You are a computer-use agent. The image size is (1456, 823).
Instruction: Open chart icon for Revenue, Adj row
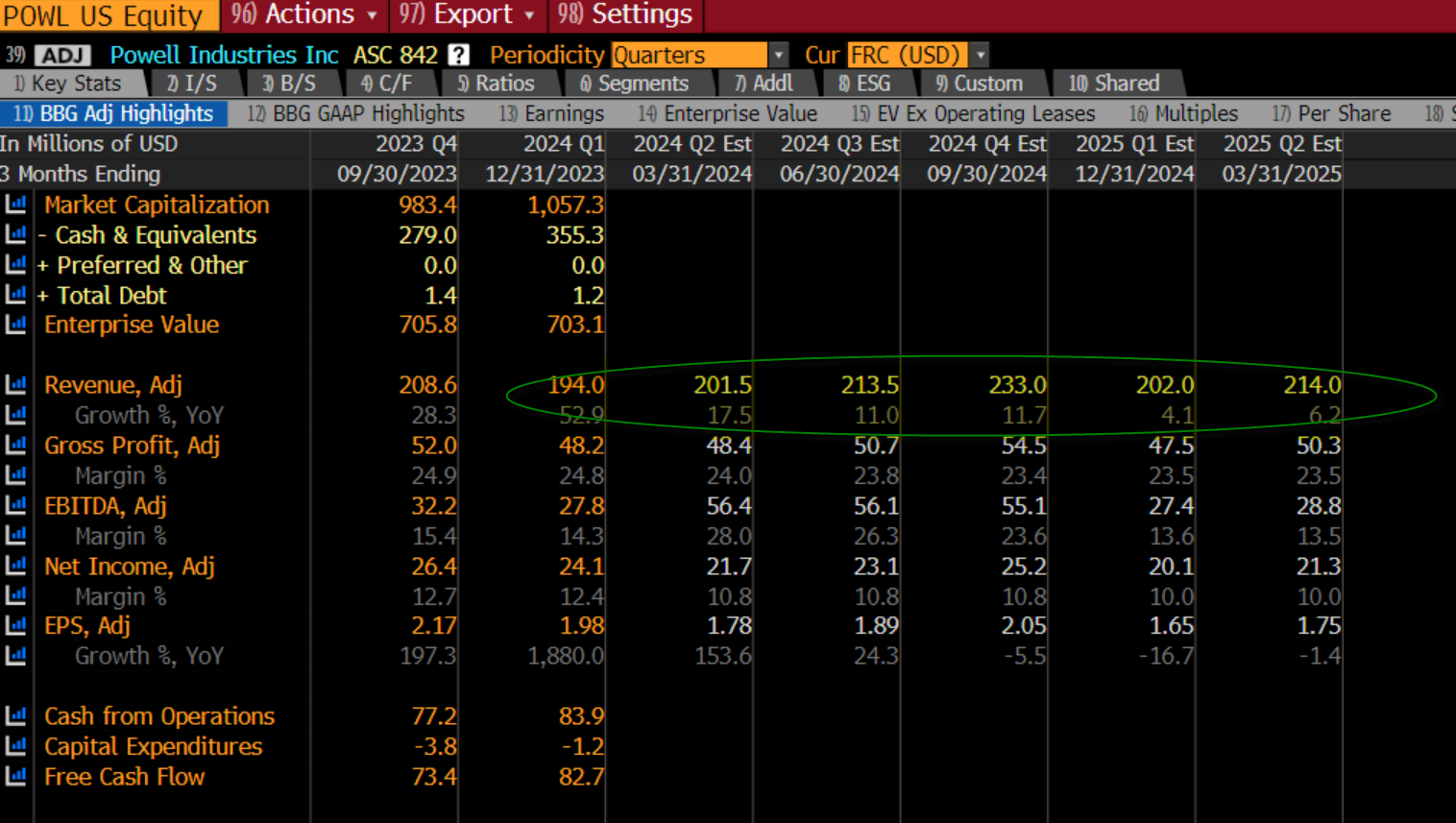click(15, 385)
